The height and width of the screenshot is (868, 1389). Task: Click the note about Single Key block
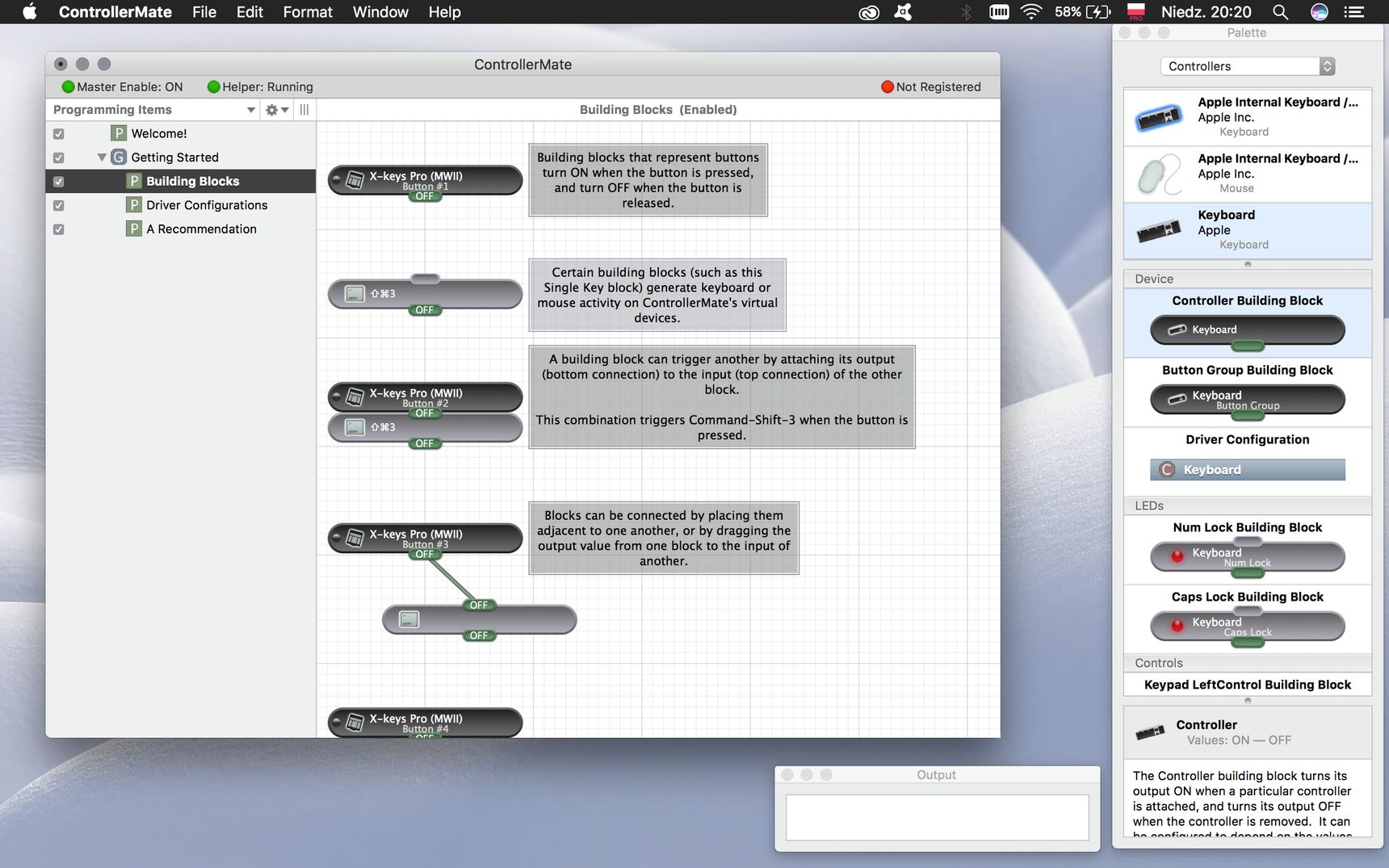pyautogui.click(x=657, y=295)
